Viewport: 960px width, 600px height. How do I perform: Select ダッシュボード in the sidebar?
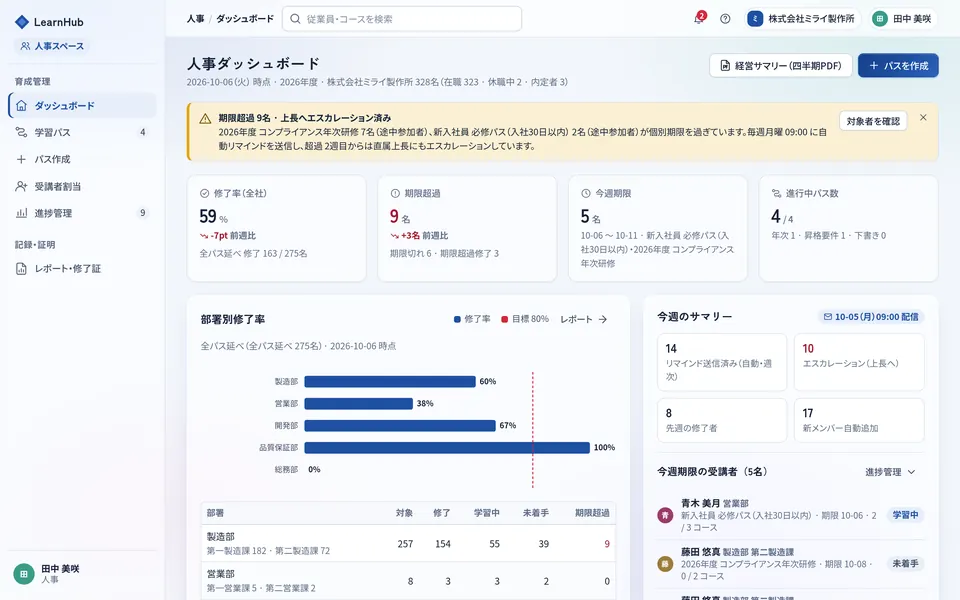[82, 105]
